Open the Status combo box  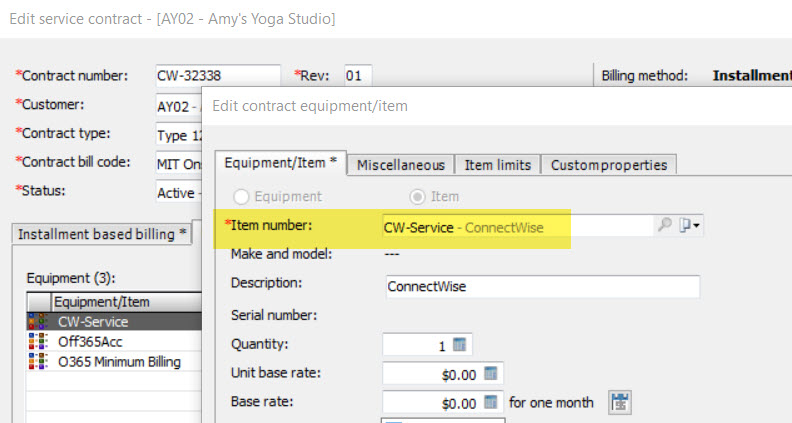(x=178, y=192)
